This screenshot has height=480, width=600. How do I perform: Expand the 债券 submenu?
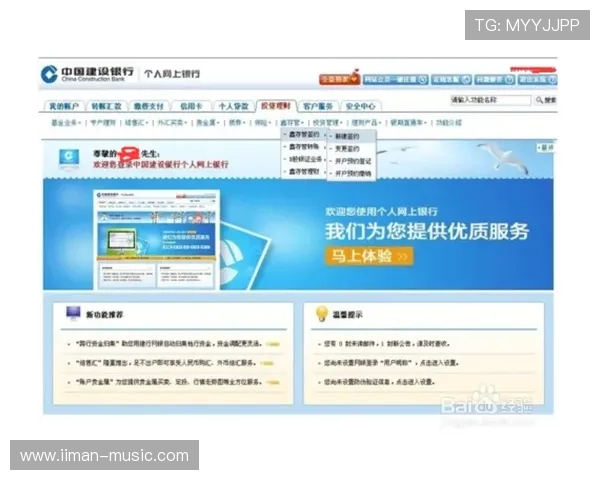coord(236,122)
